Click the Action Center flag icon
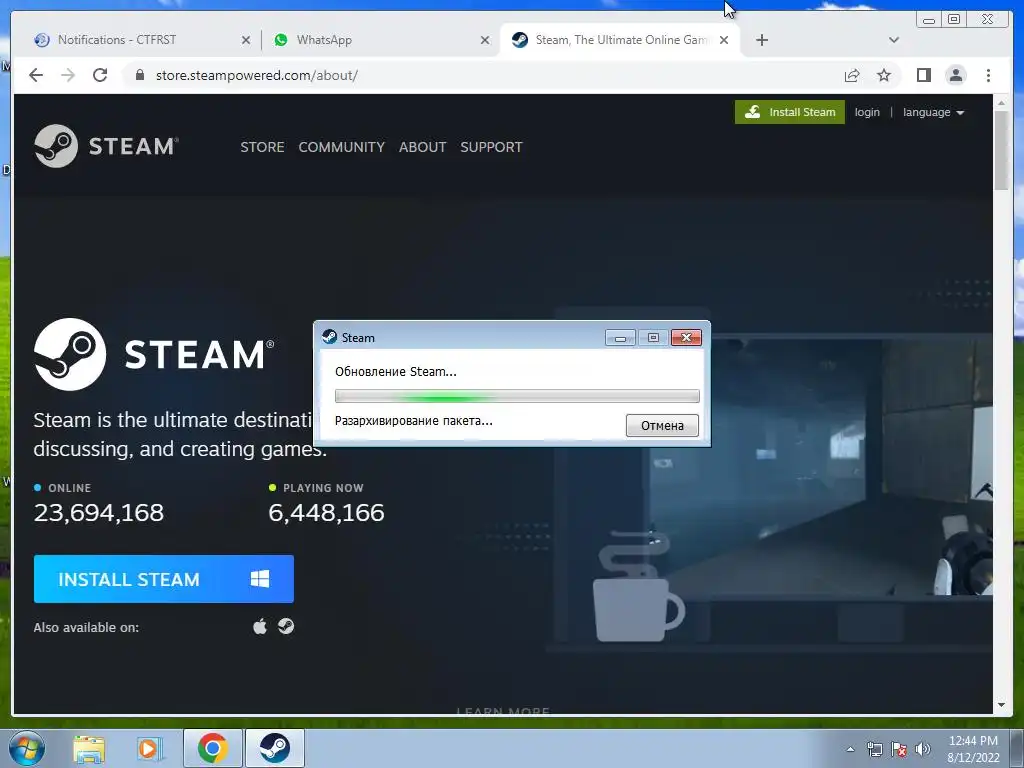Screen dimensions: 1024x768 899,750
